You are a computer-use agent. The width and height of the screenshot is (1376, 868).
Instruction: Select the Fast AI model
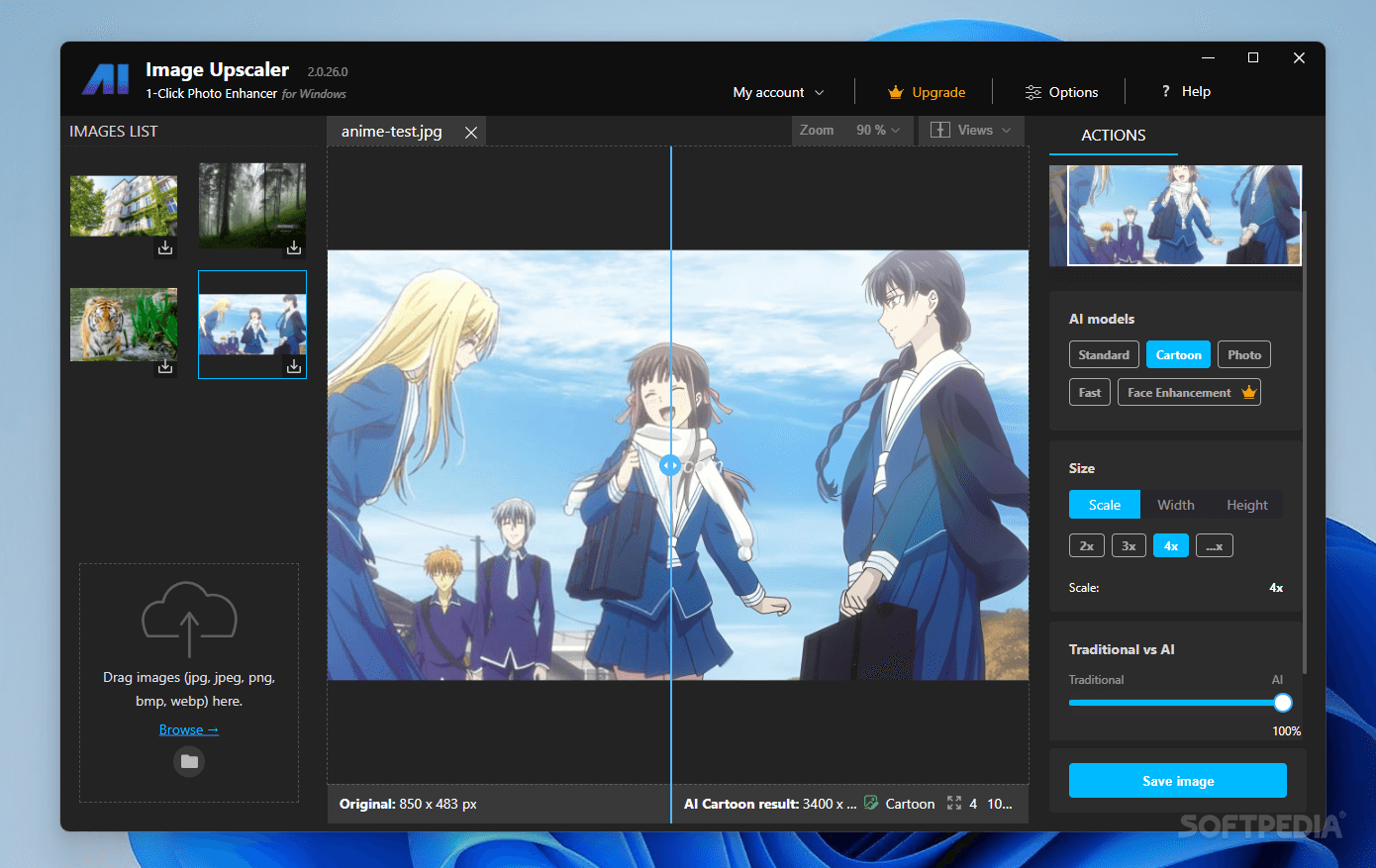pos(1090,392)
